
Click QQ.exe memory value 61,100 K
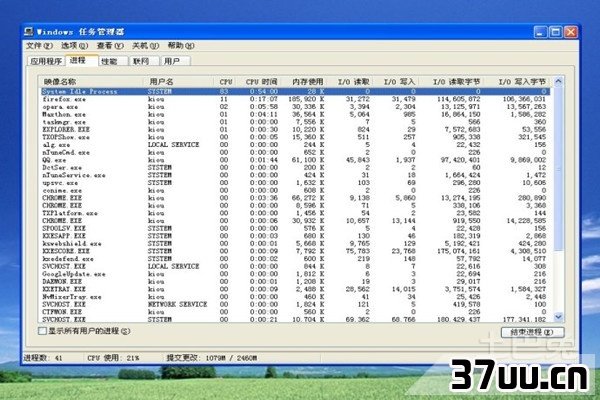coord(308,160)
